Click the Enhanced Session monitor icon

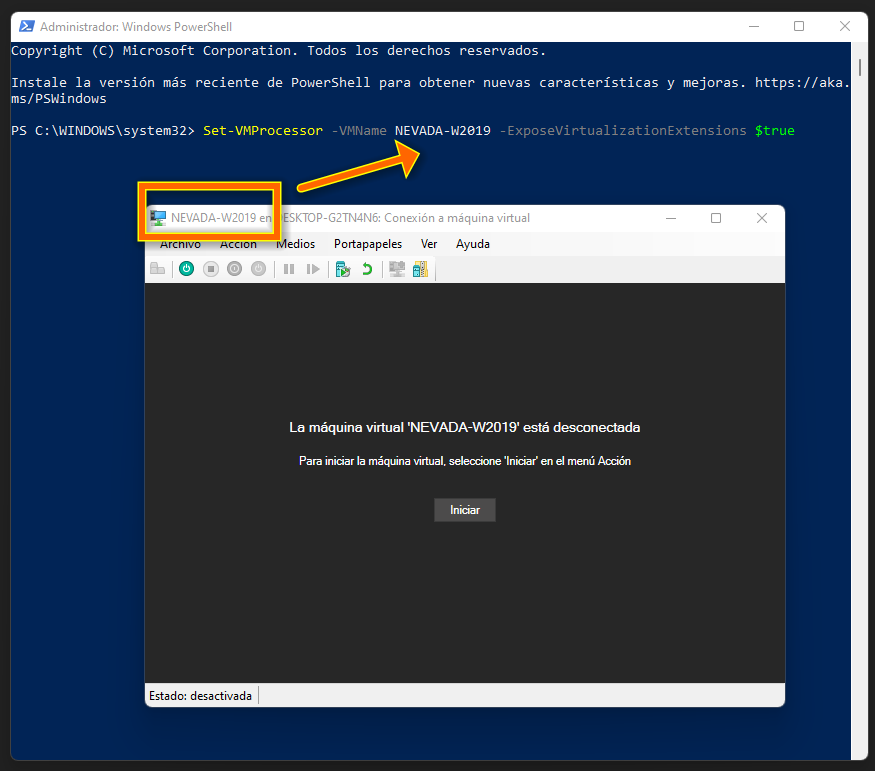[x=397, y=269]
